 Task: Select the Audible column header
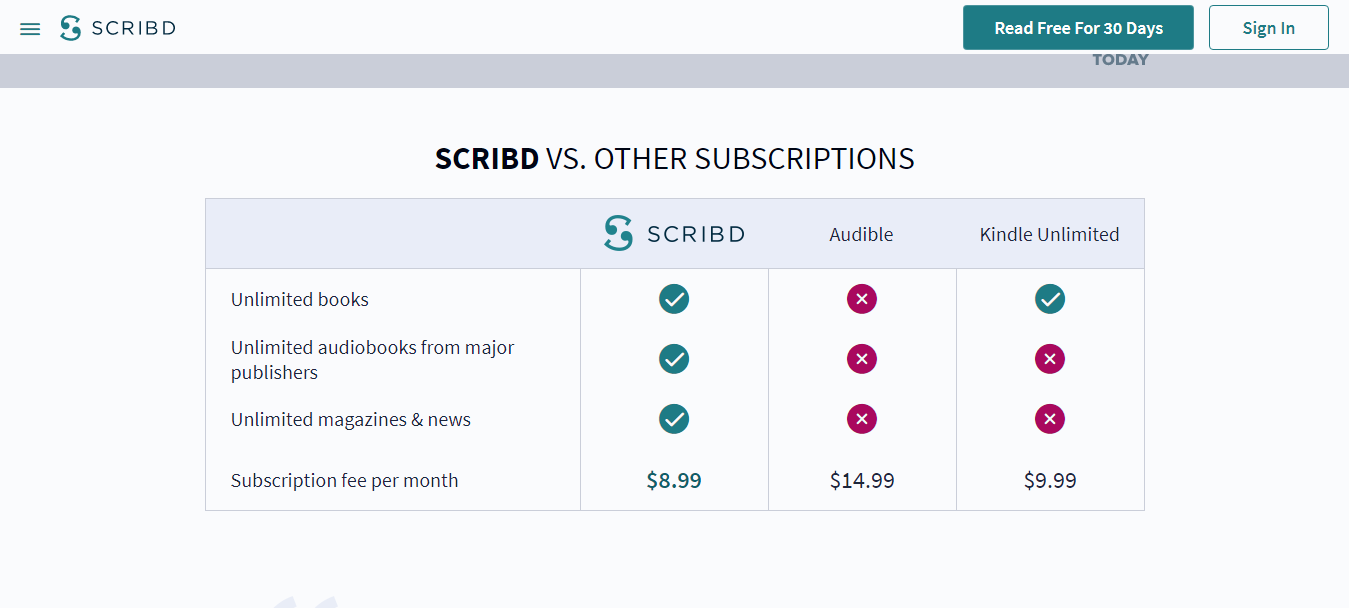861,234
